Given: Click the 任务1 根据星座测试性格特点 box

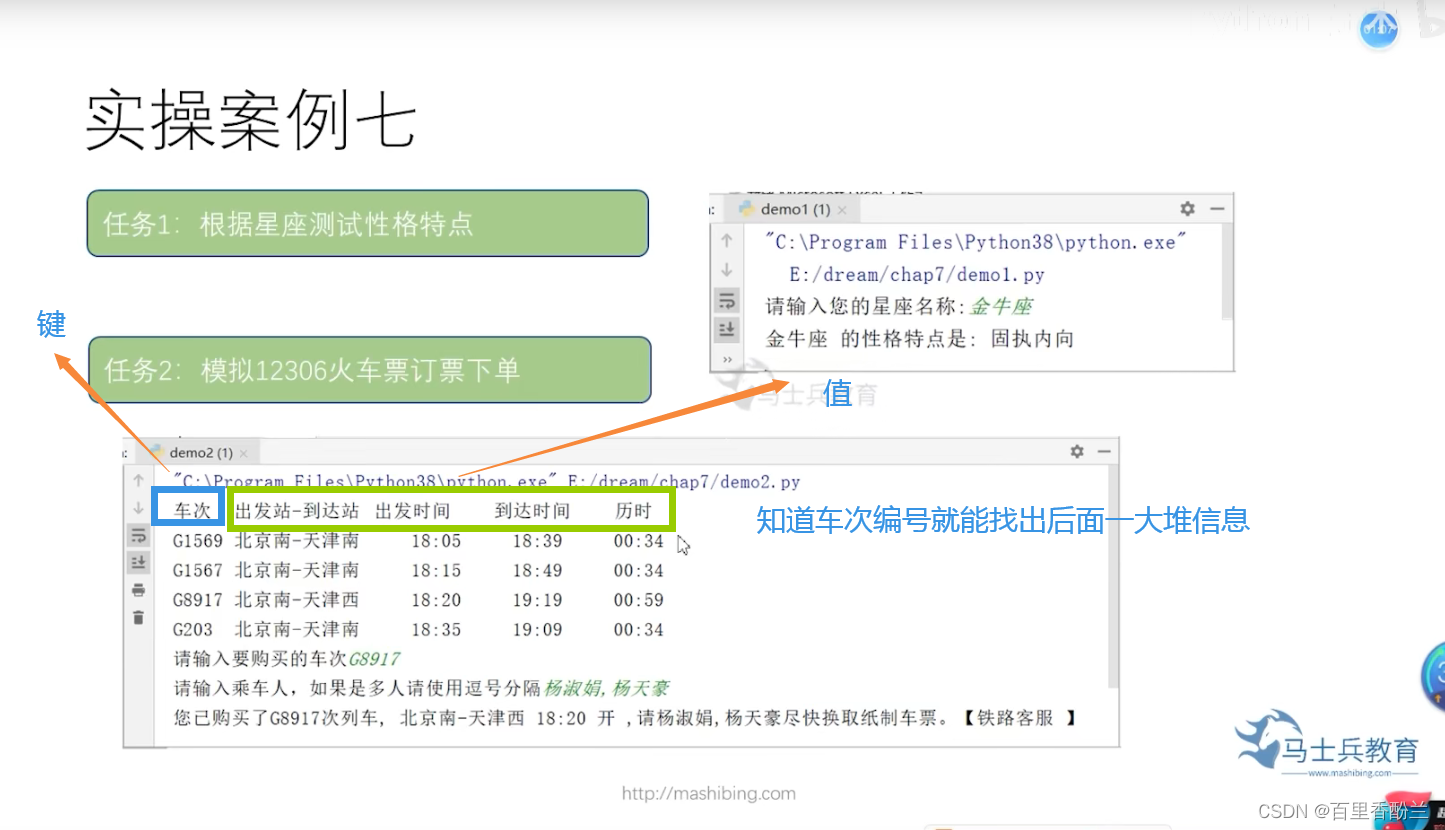Looking at the screenshot, I should point(368,223).
